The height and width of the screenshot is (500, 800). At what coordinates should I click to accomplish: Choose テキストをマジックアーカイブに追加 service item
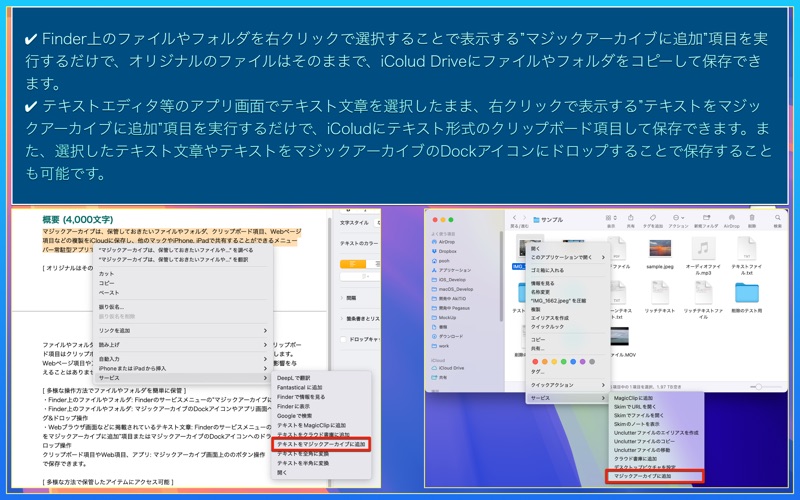click(321, 444)
